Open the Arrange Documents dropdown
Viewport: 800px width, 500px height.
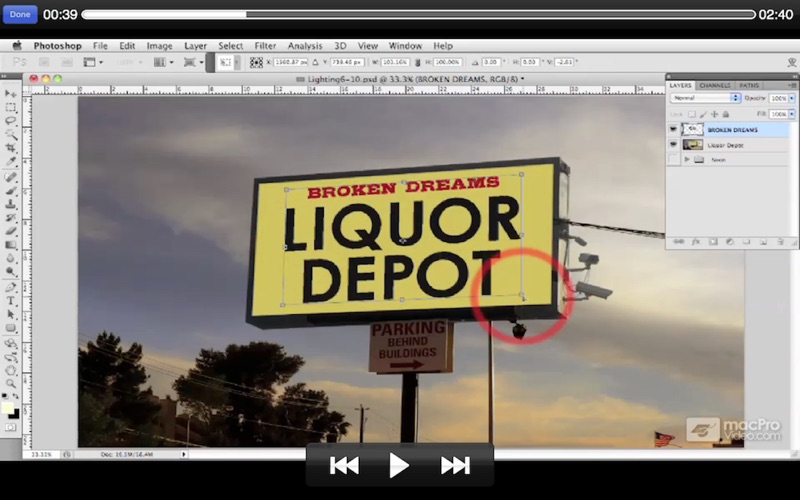(x=163, y=62)
